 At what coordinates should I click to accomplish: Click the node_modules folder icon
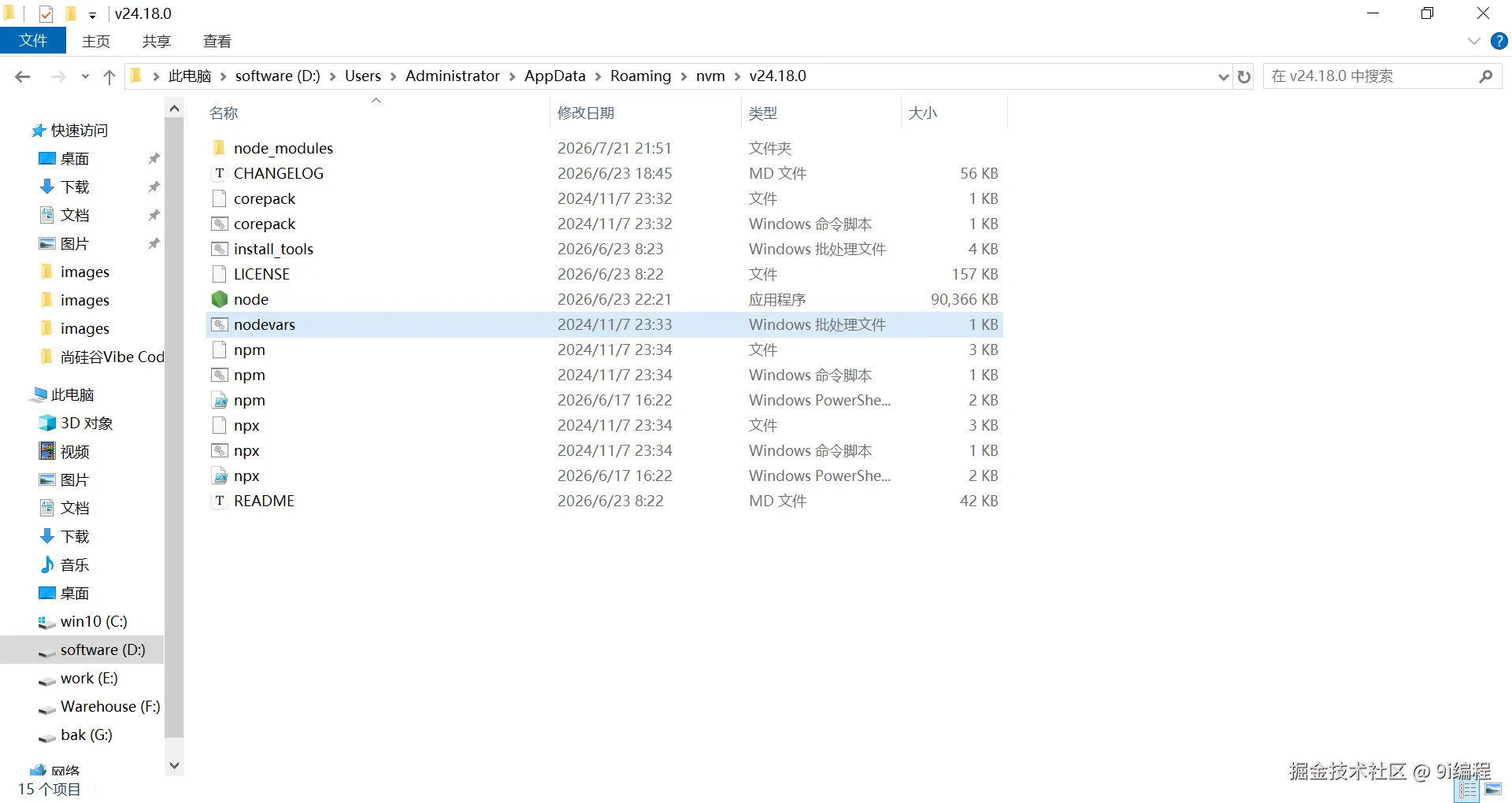(220, 148)
